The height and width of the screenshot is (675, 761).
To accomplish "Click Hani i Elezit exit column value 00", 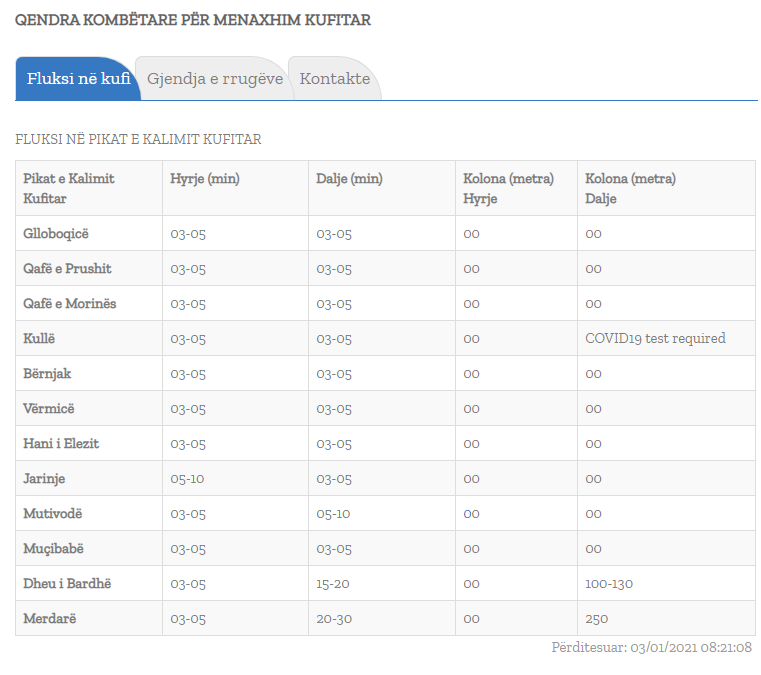I will point(593,444).
